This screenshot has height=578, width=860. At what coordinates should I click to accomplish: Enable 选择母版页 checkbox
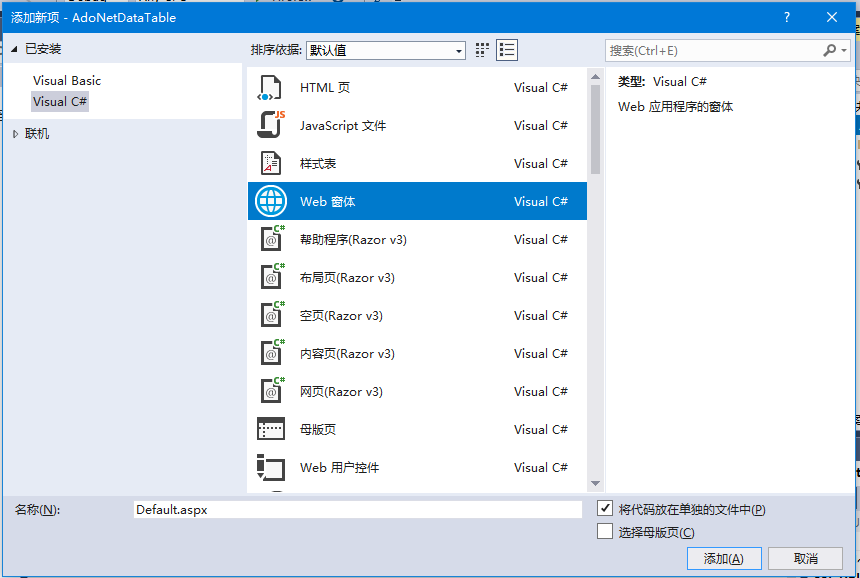pos(605,532)
